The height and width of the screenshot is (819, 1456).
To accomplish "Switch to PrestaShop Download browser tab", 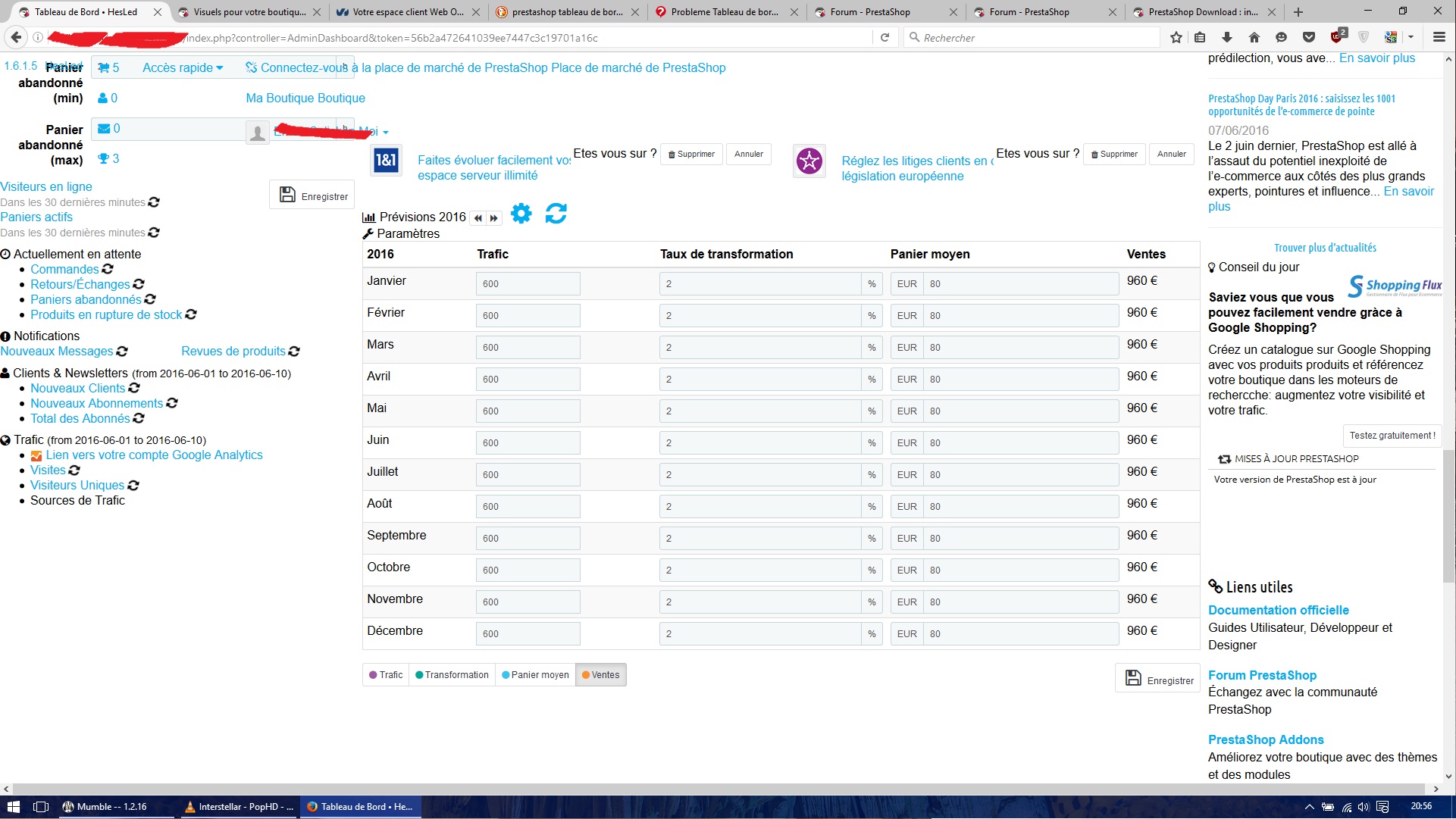I will pos(1202,12).
